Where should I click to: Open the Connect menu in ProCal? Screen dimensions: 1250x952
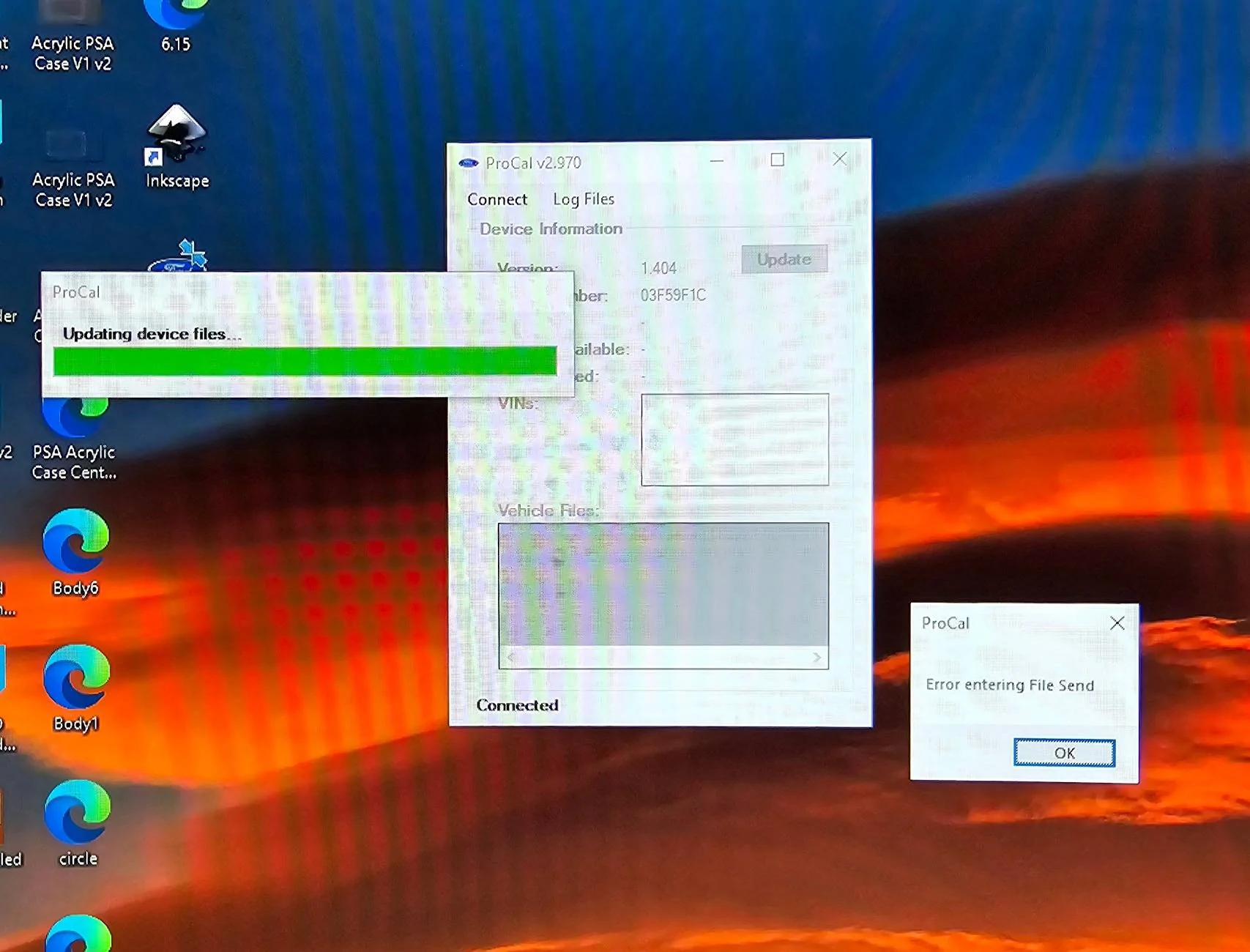click(x=497, y=199)
